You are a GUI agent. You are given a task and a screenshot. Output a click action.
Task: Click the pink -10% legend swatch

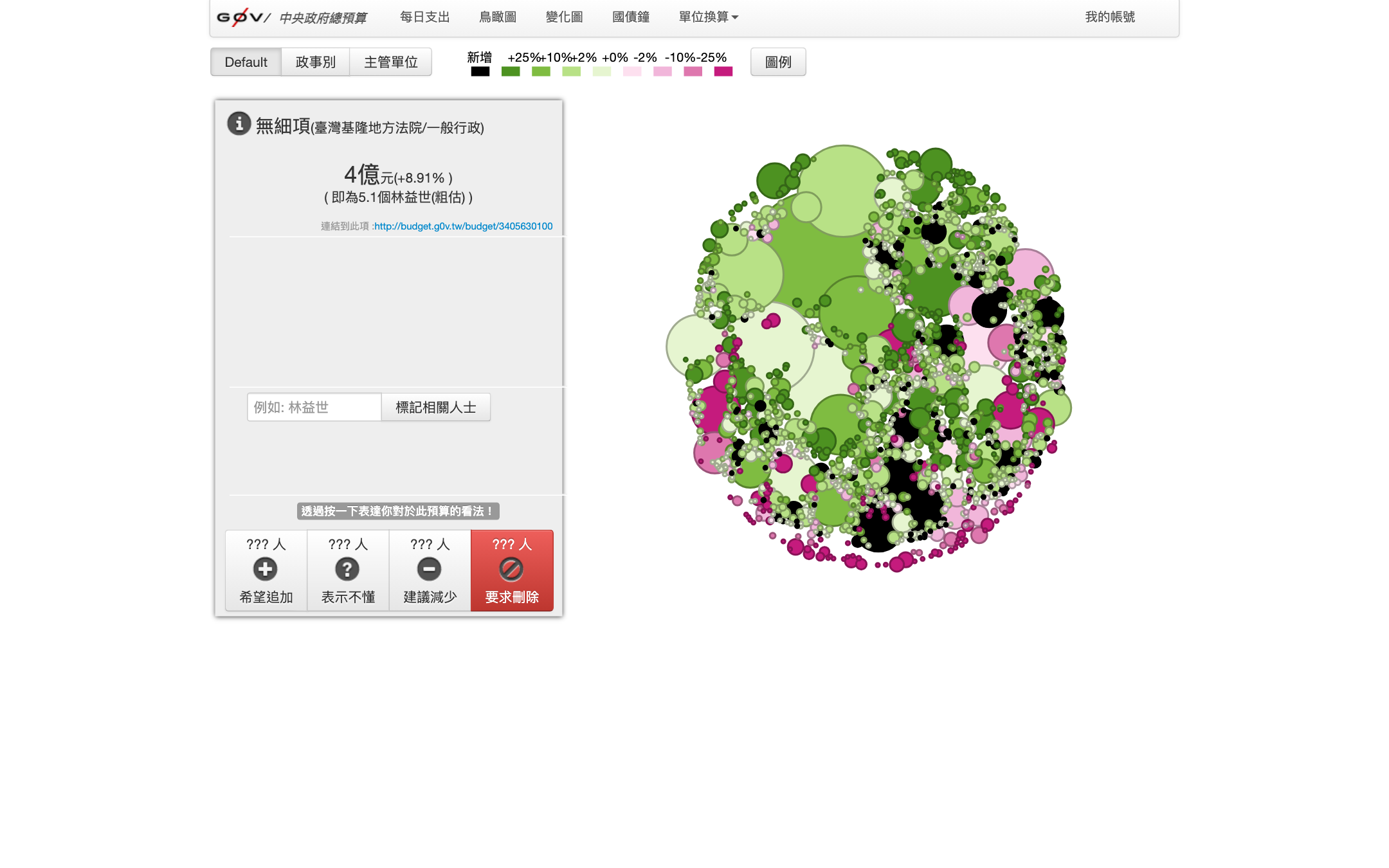pyautogui.click(x=693, y=71)
